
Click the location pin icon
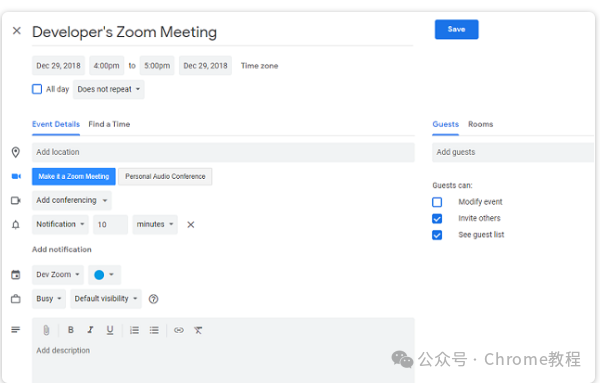(x=16, y=152)
